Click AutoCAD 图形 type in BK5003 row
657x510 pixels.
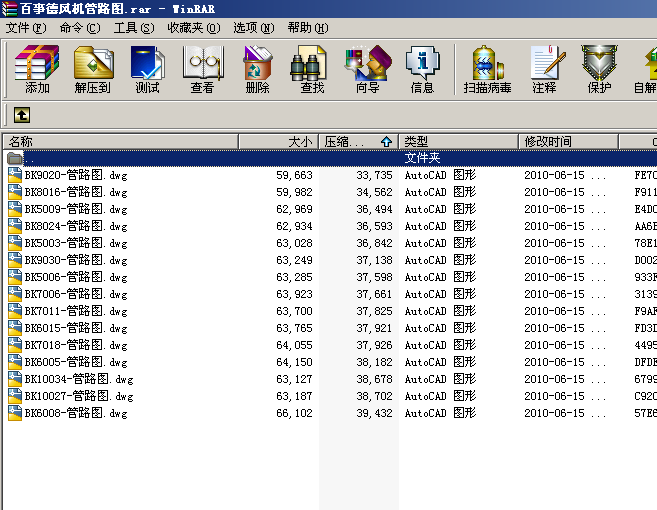440,243
